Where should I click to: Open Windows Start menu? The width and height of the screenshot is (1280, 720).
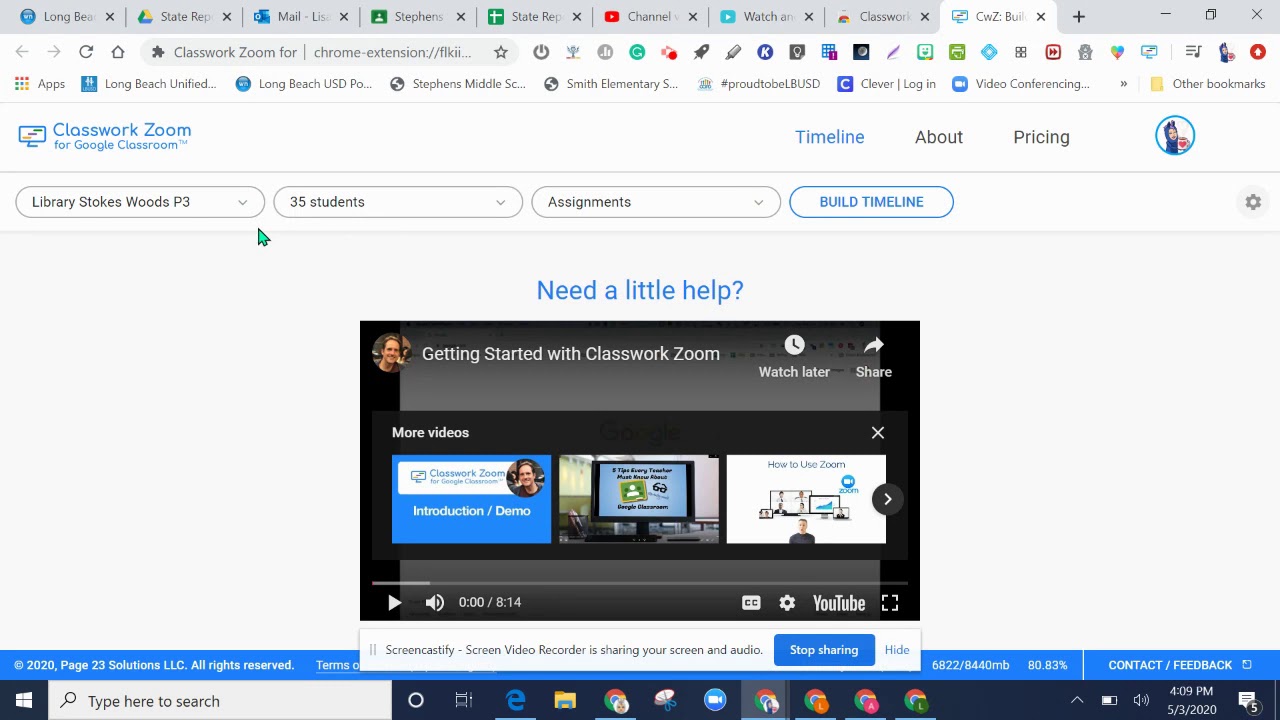(24, 701)
